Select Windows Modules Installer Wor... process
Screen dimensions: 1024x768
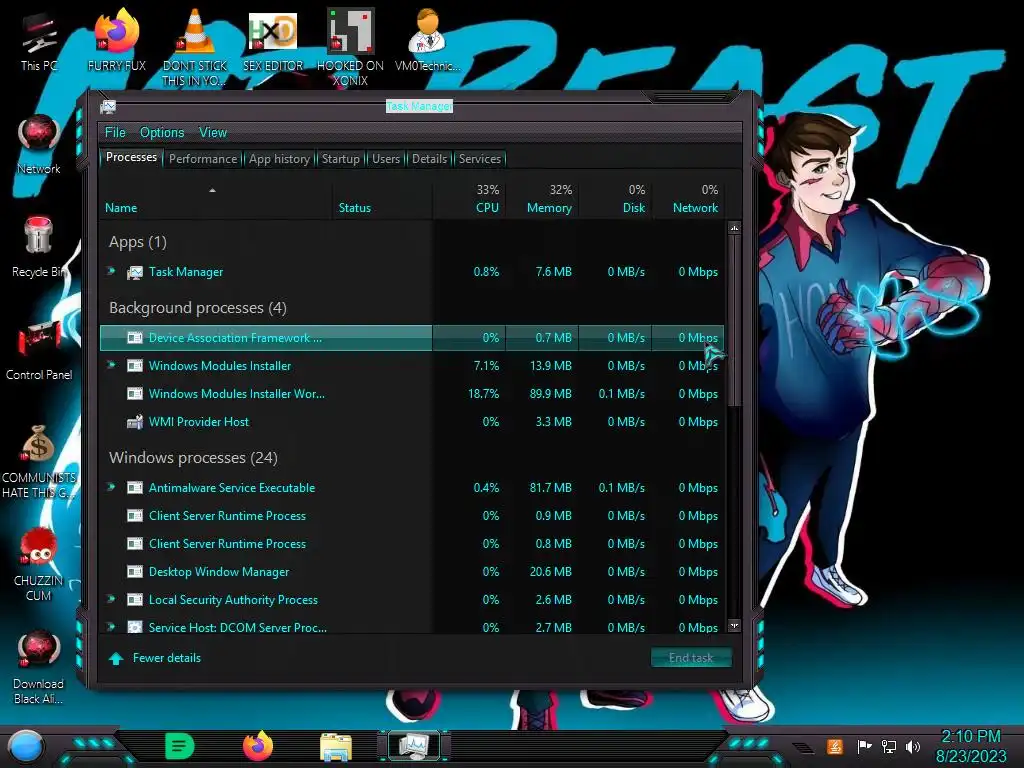pyautogui.click(x=412, y=394)
